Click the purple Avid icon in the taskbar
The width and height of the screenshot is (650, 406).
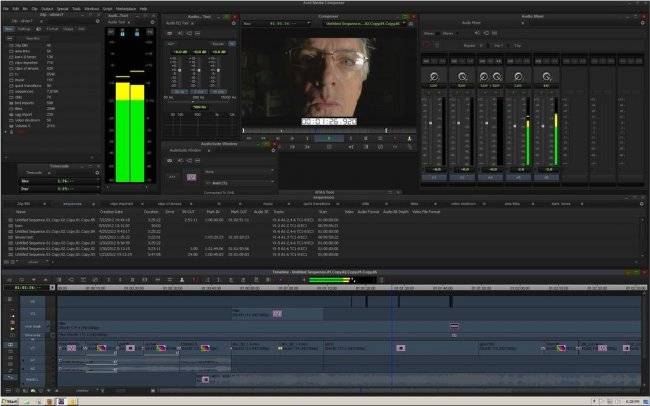pyautogui.click(x=61, y=402)
